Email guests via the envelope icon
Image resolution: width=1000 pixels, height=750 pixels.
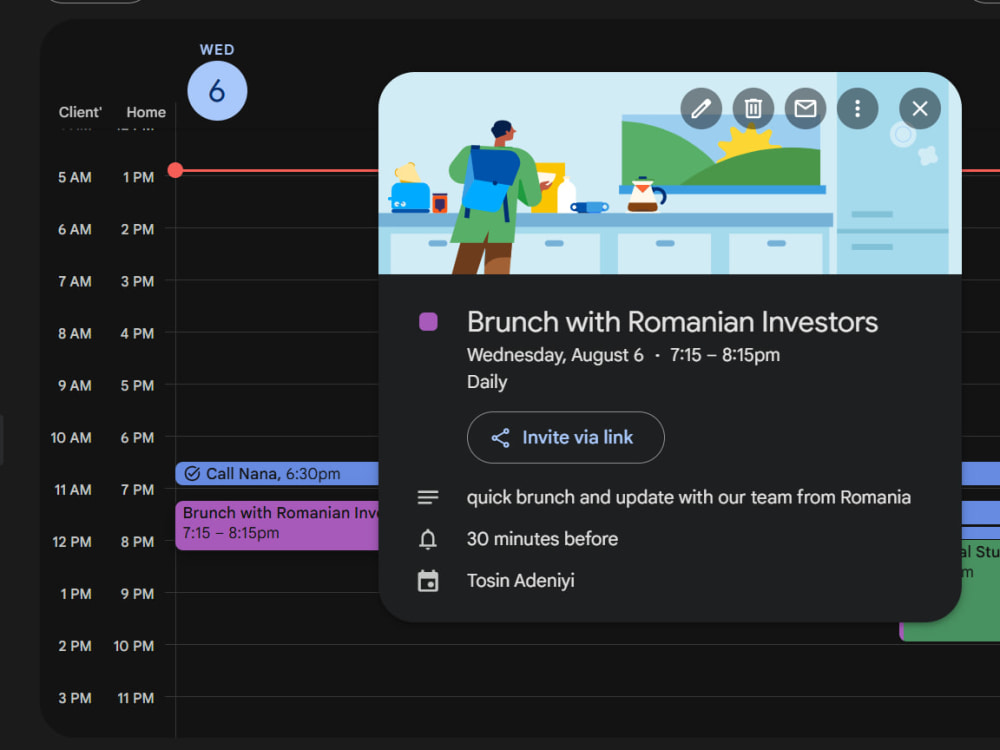coord(805,108)
